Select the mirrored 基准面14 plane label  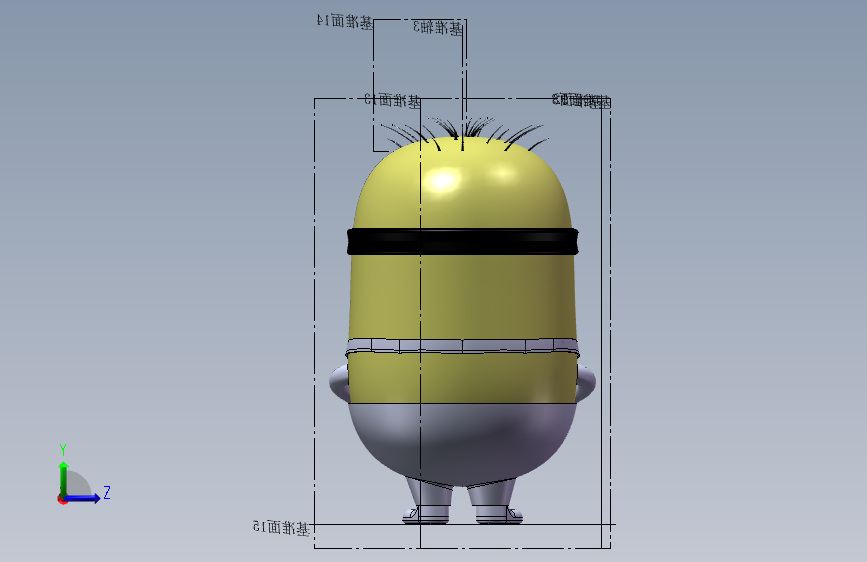click(344, 22)
